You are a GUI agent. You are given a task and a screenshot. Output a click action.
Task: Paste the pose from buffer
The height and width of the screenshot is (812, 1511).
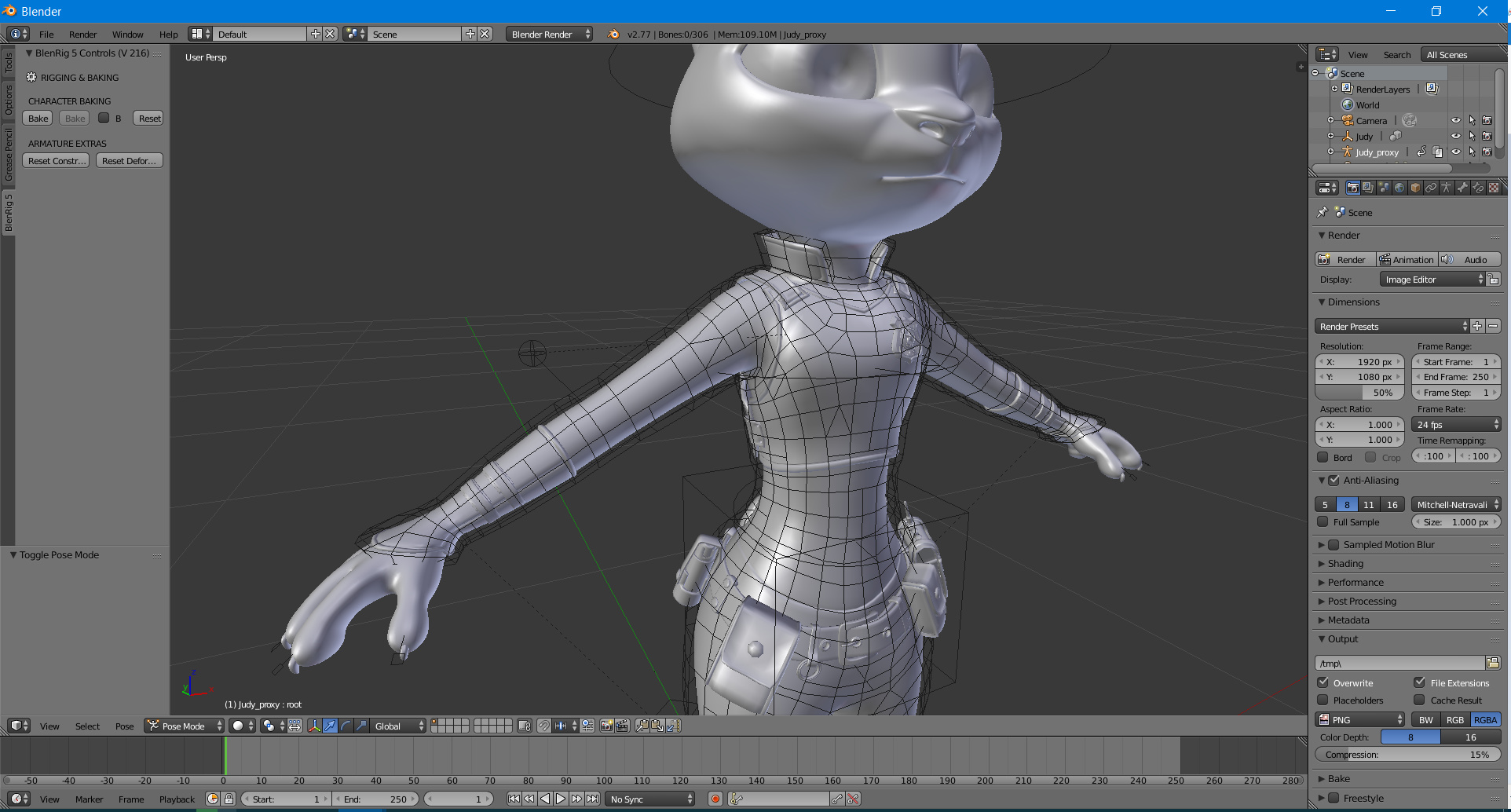[657, 726]
